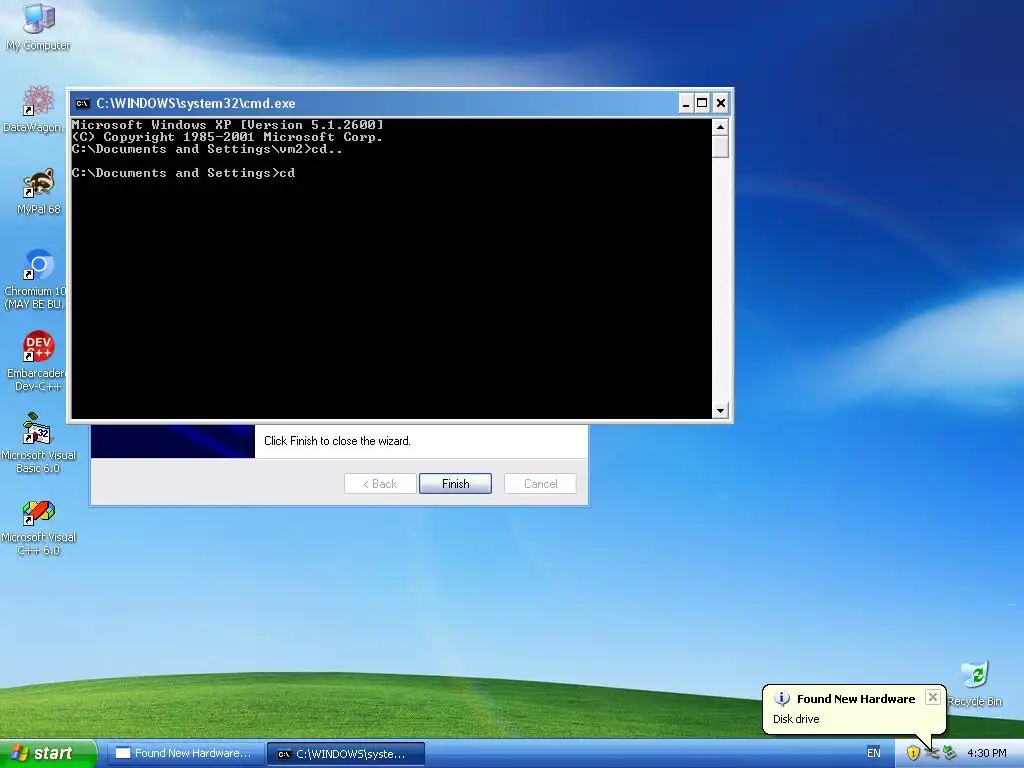Select the DataWagon desktop shortcut
The image size is (1024, 768).
coord(36,108)
